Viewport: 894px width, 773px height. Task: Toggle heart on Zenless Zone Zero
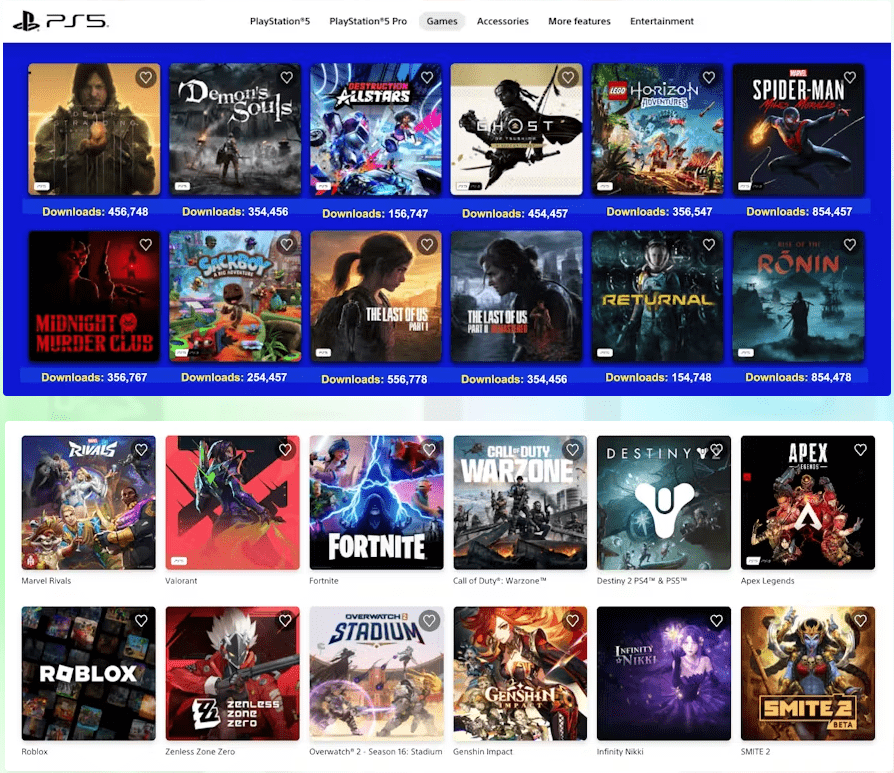(x=285, y=620)
